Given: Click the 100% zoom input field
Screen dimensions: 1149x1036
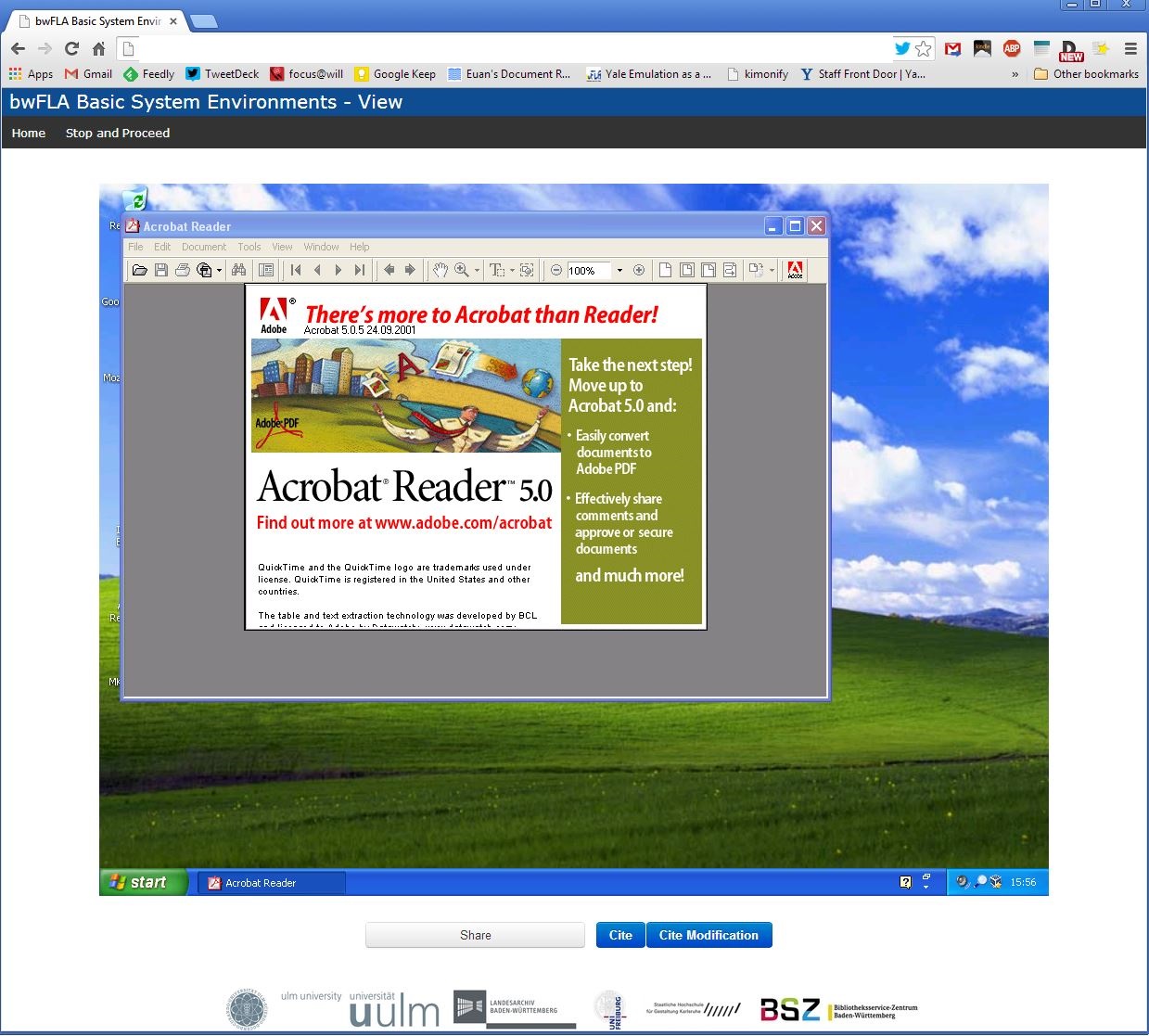Looking at the screenshot, I should pyautogui.click(x=587, y=271).
